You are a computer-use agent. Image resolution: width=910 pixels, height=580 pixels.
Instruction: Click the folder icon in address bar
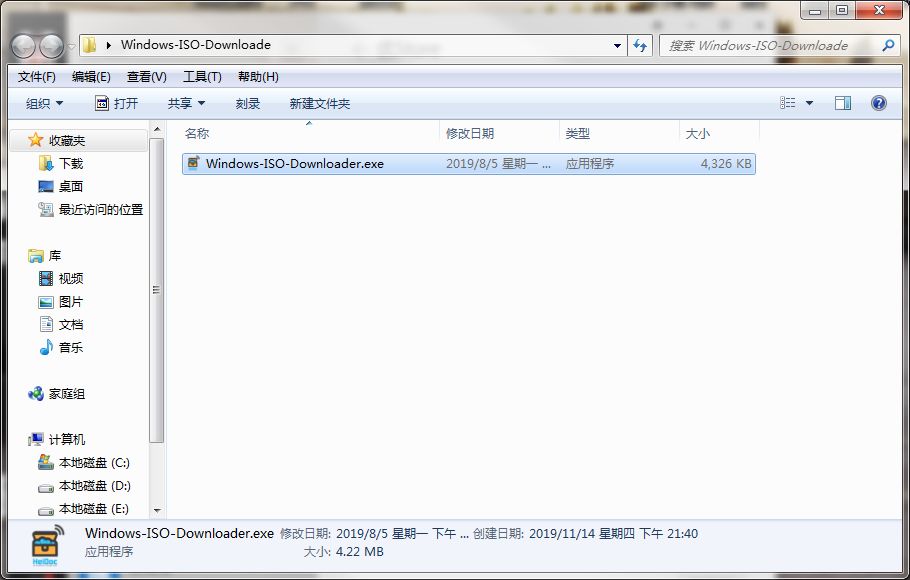(x=89, y=45)
